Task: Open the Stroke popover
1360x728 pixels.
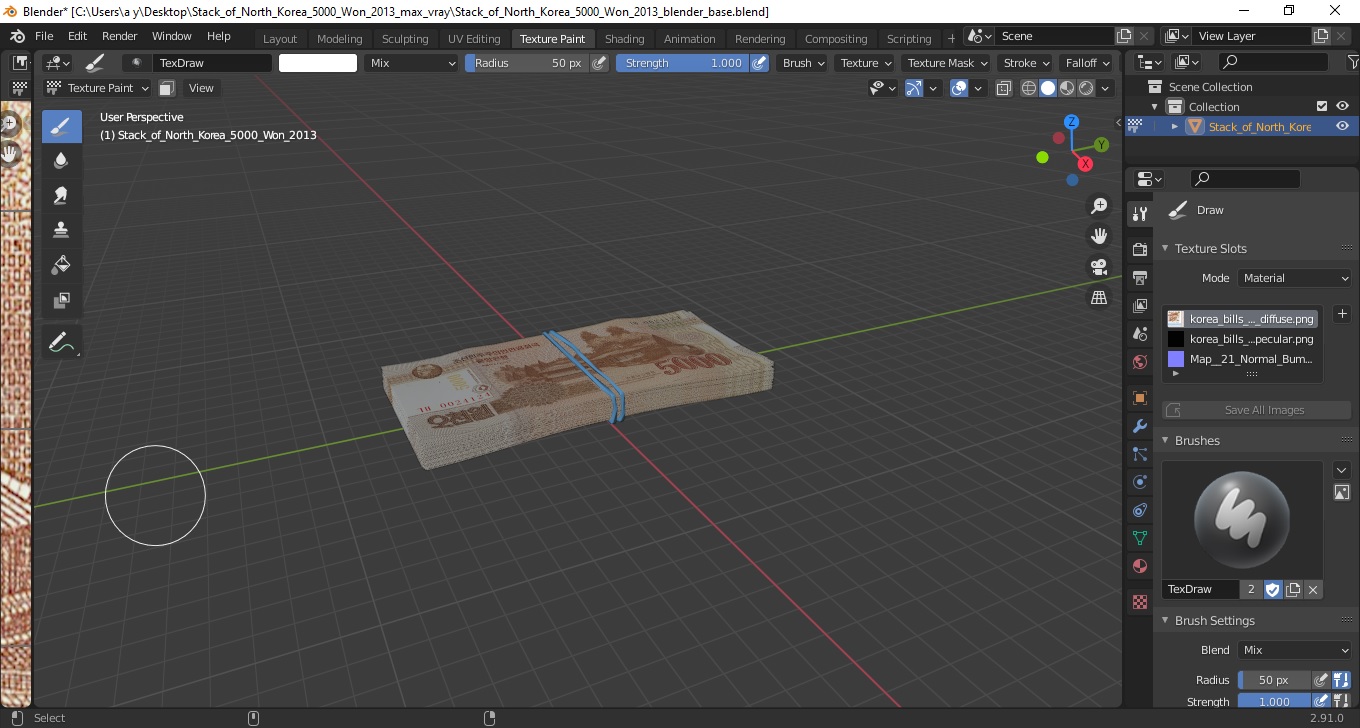Action: [x=1025, y=63]
